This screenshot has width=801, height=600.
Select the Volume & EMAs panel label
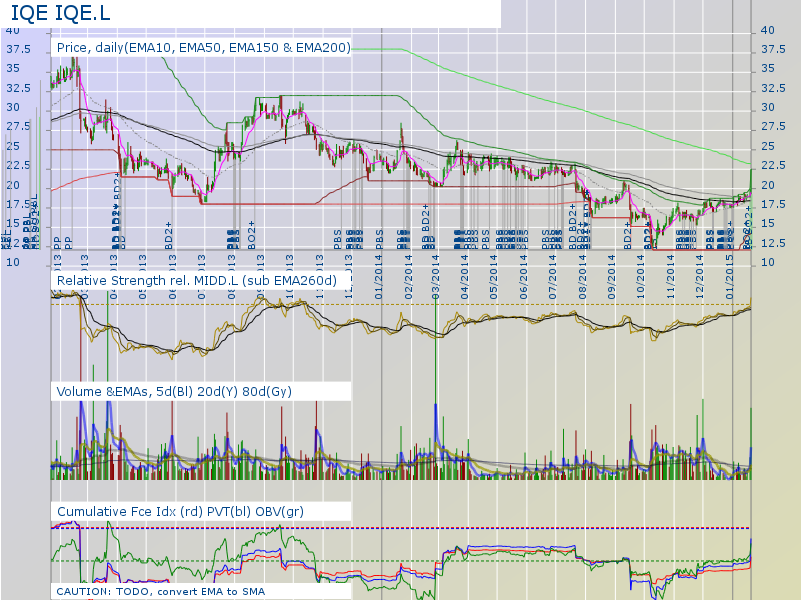coord(174,392)
